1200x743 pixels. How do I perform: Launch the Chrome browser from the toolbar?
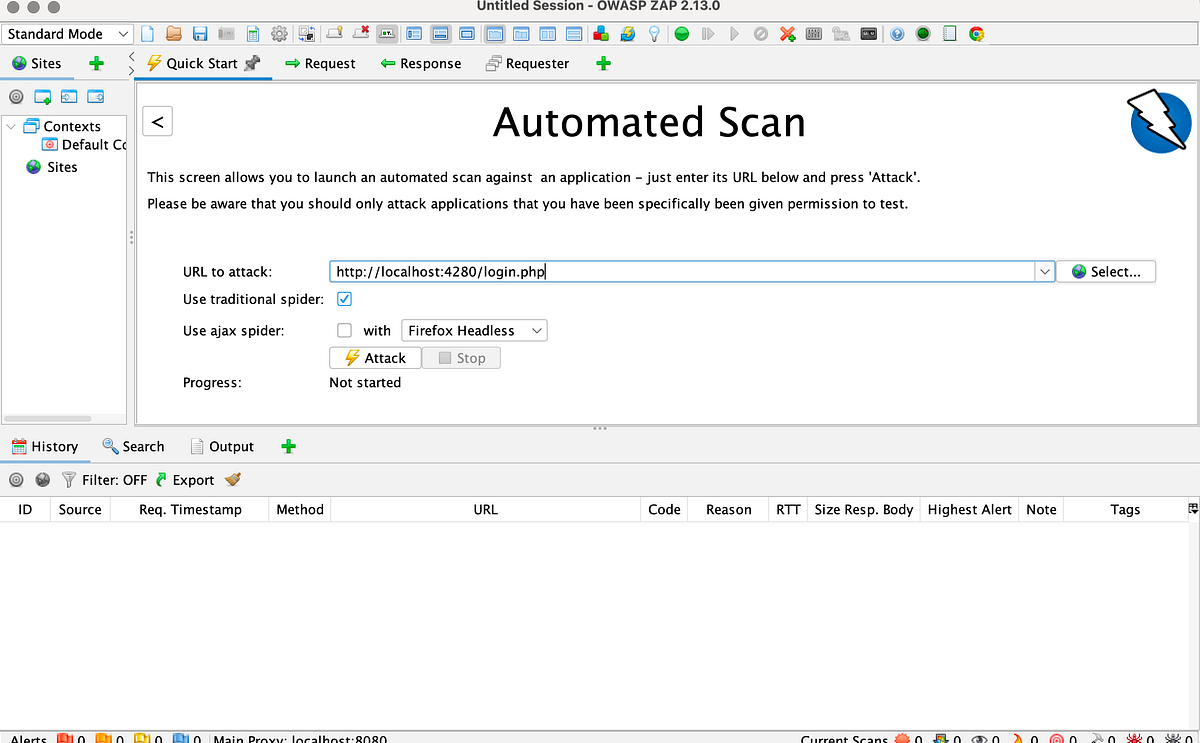click(x=977, y=33)
